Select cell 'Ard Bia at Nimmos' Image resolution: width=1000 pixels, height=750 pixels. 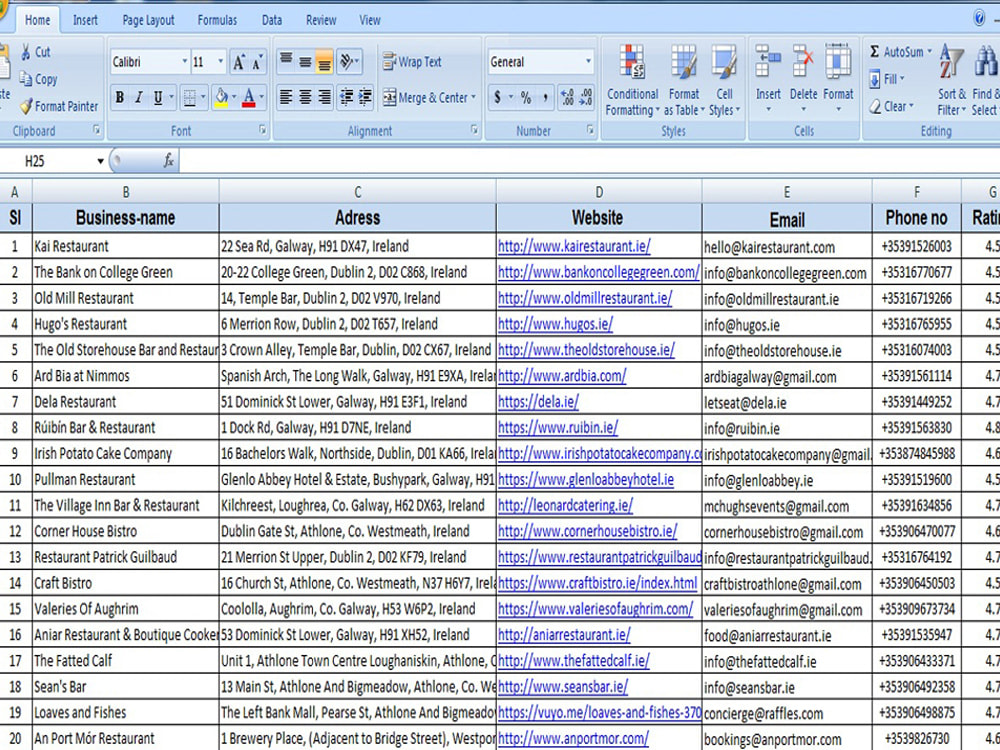pos(125,376)
